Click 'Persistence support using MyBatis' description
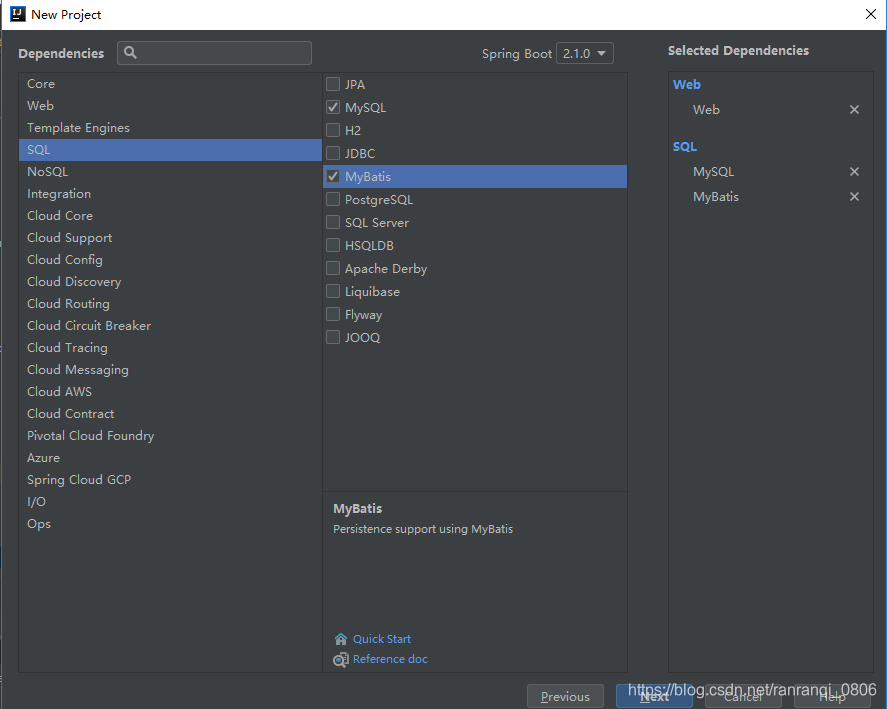Viewport: 887px width, 709px height. pyautogui.click(x=423, y=529)
